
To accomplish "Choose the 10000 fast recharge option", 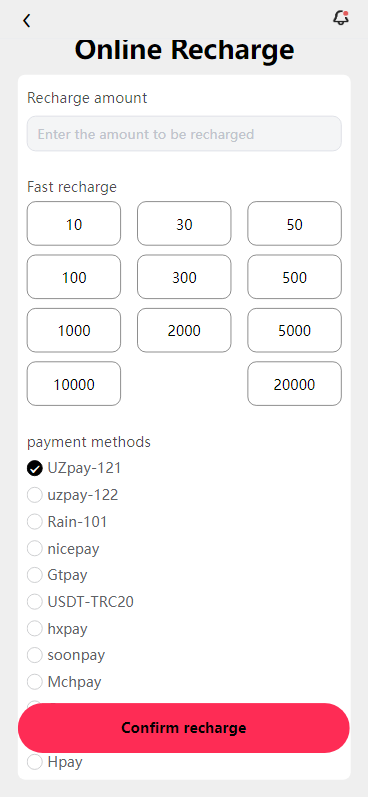I will pos(74,384).
